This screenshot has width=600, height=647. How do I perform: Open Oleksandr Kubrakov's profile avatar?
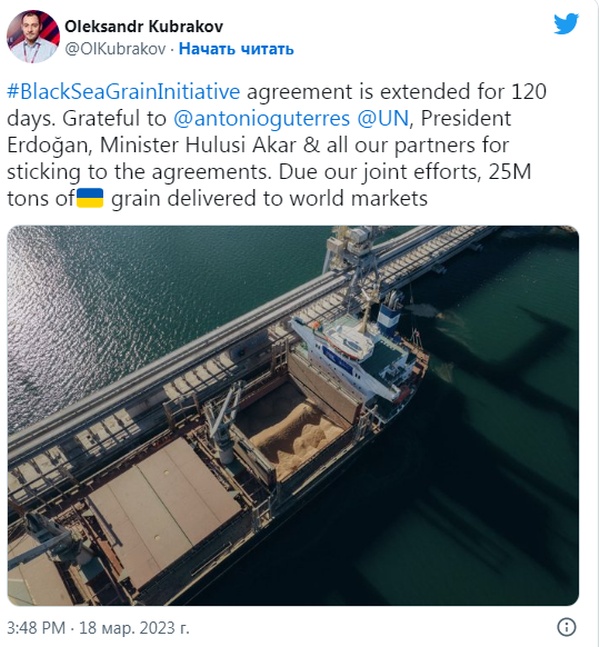(33, 36)
